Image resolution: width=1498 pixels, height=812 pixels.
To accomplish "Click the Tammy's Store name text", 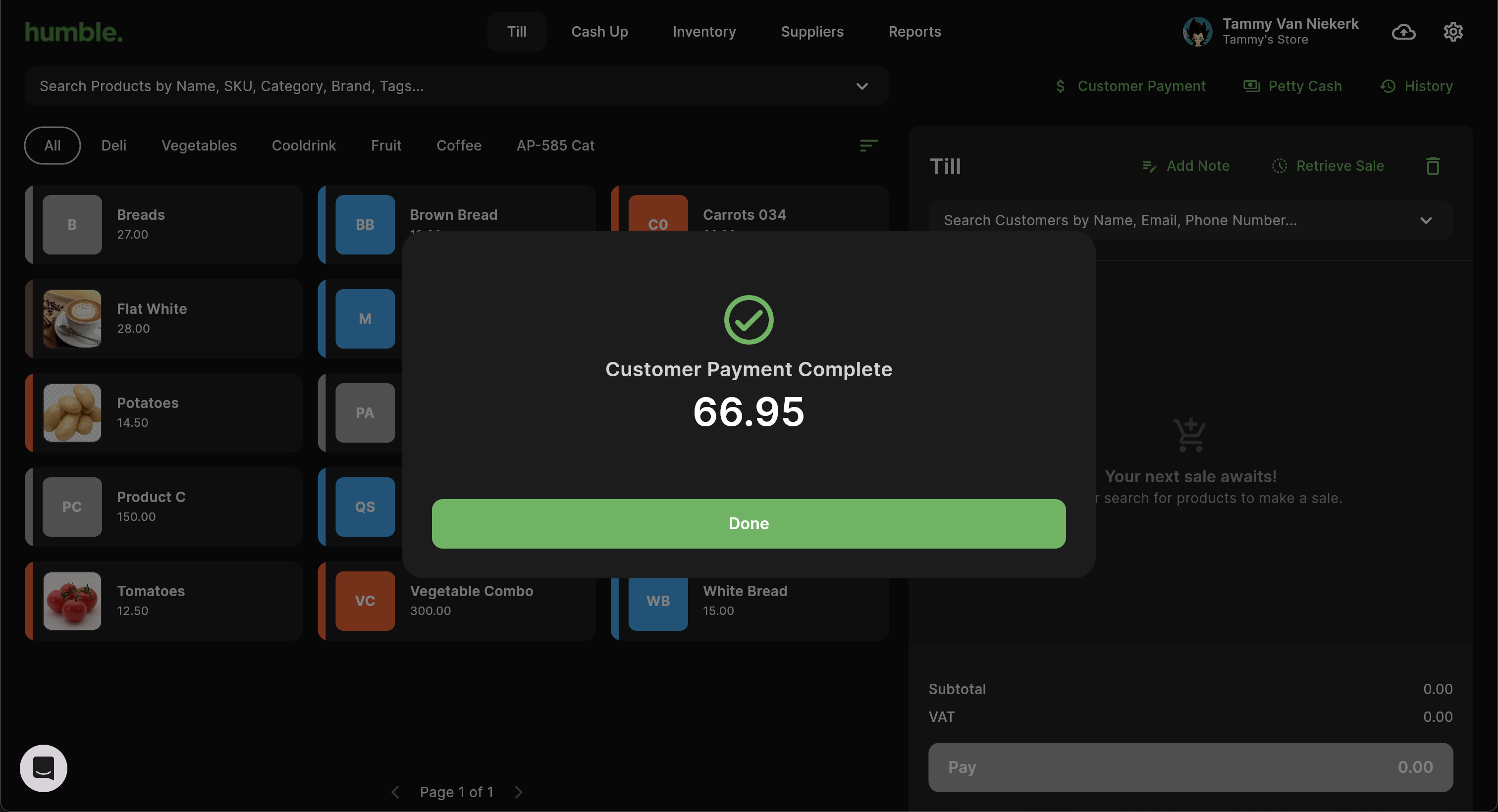I will (1265, 40).
